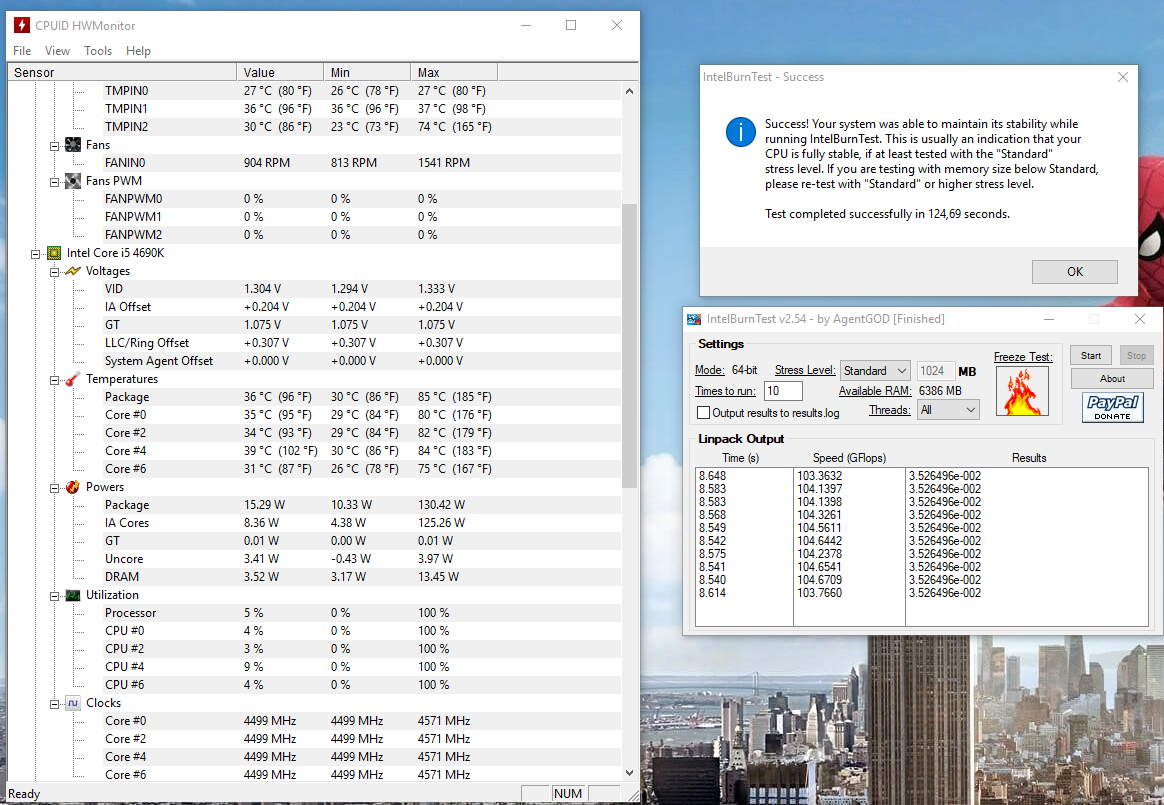Collapse the Intel Core i5 4690K node
Image resolution: width=1164 pixels, height=805 pixels.
(x=35, y=254)
